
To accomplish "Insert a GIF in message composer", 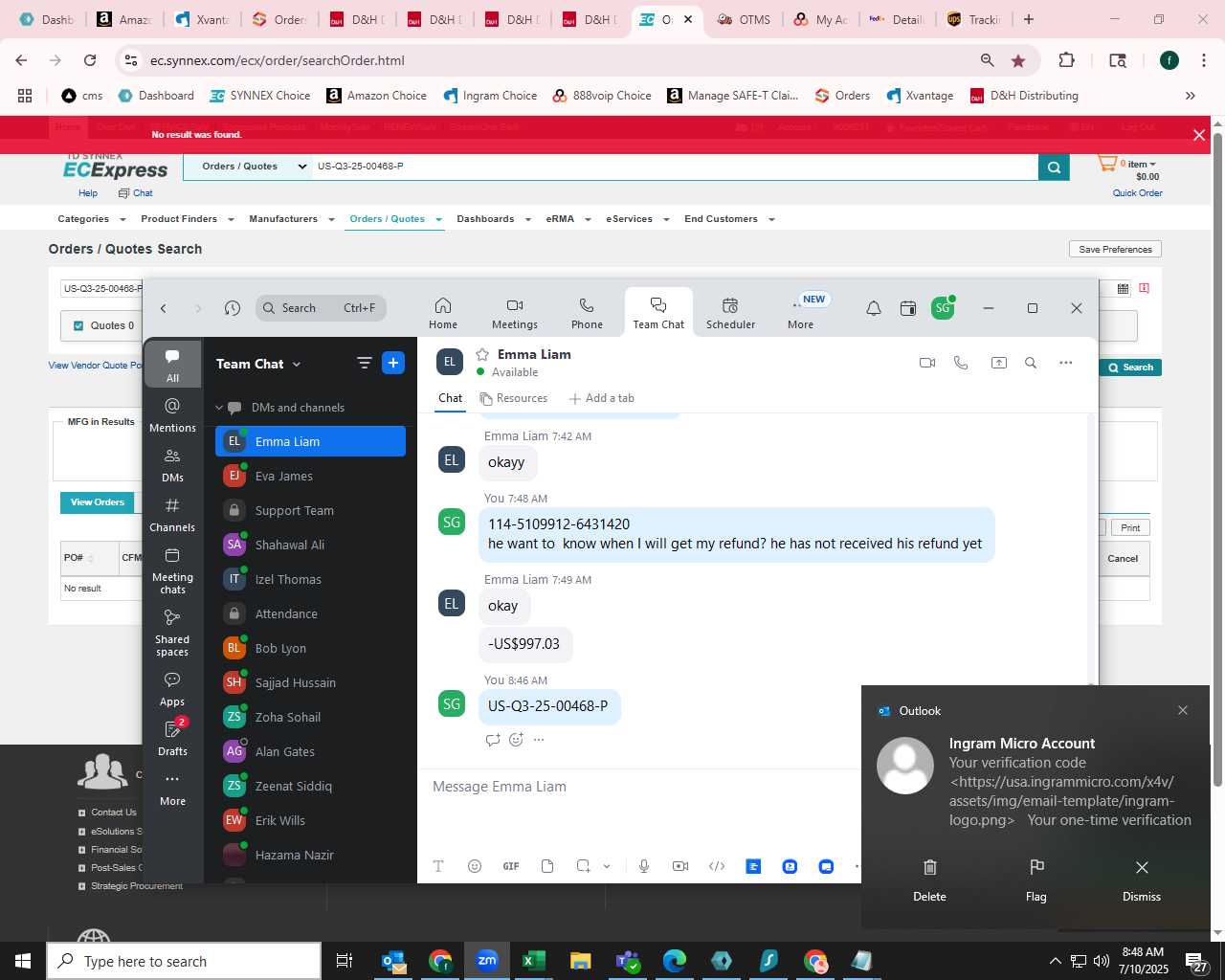I will point(511,866).
